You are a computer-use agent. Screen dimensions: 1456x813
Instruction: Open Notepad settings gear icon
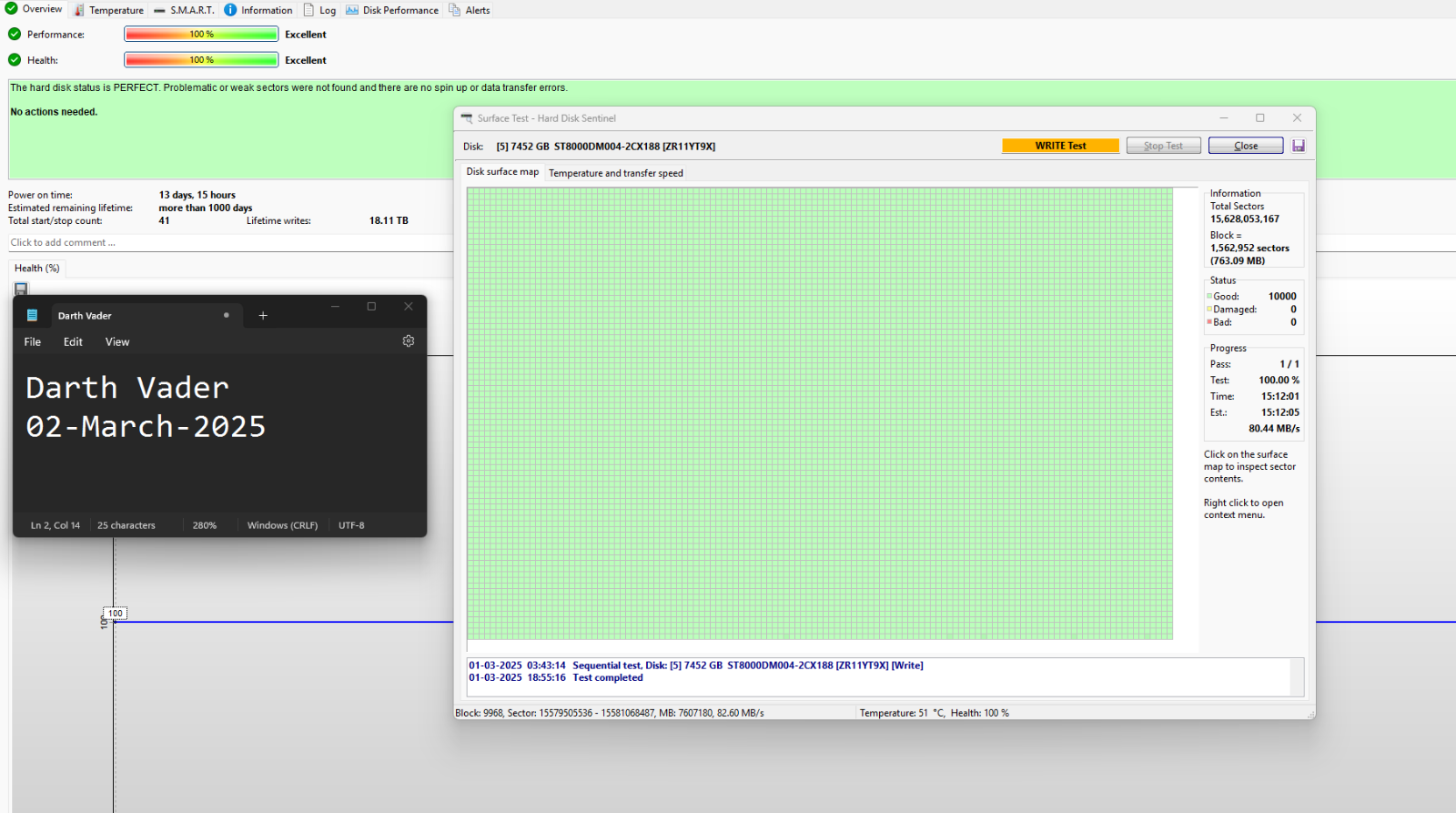(409, 341)
